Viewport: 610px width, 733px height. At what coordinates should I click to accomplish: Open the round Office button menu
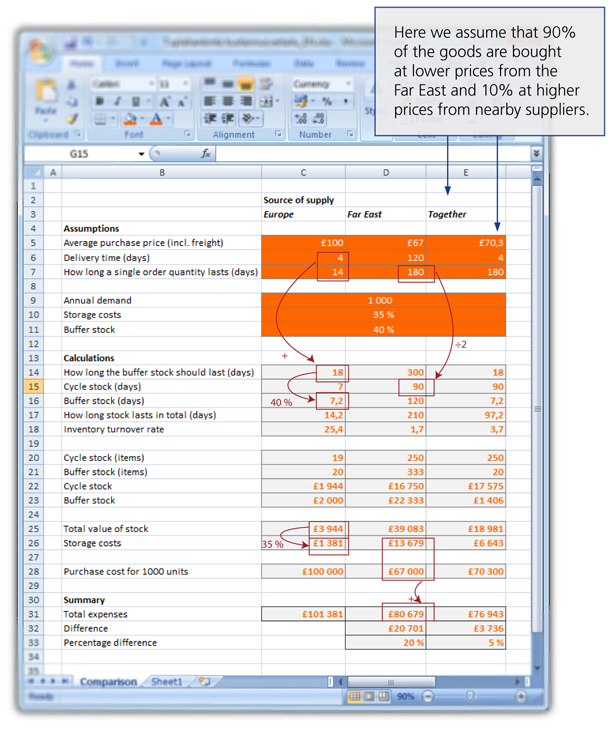tap(40, 50)
